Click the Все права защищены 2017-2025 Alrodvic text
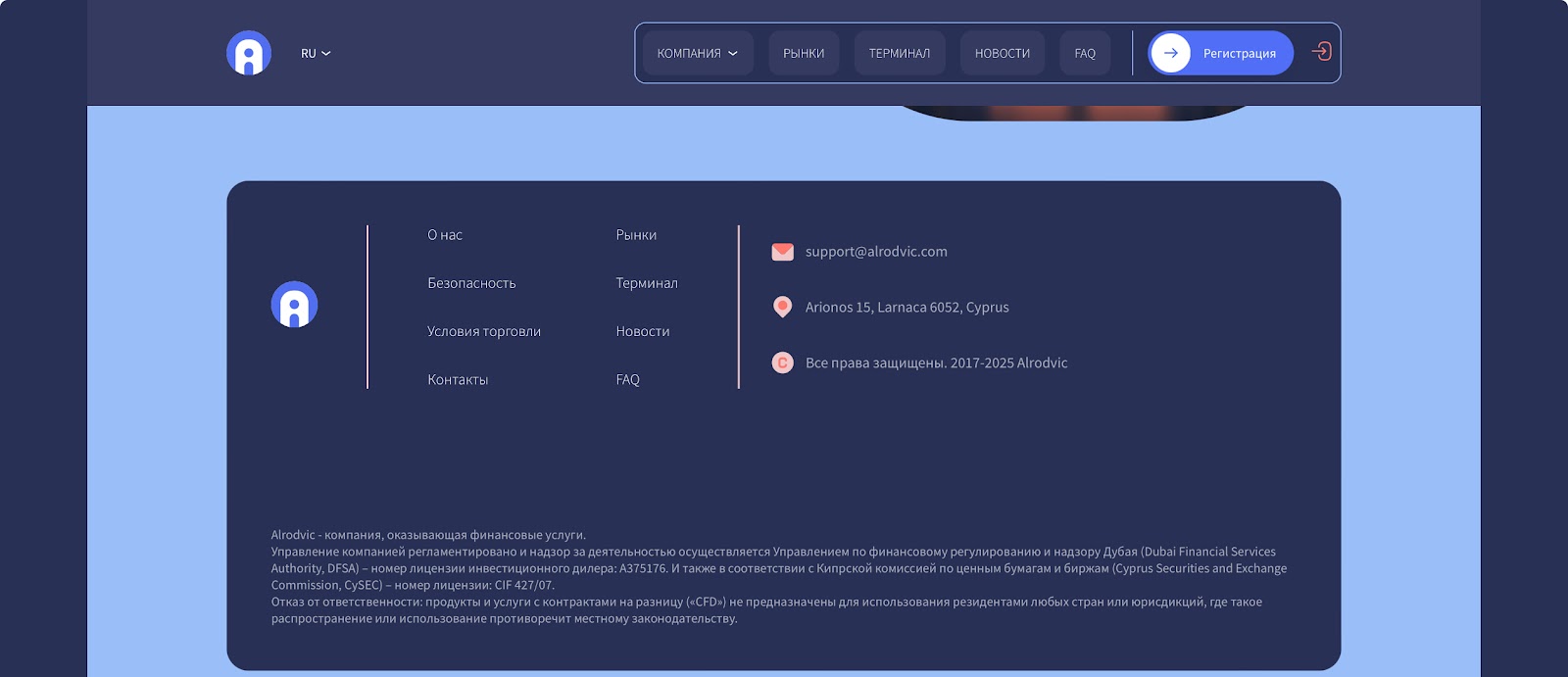This screenshot has height=677, width=1568. [x=936, y=363]
